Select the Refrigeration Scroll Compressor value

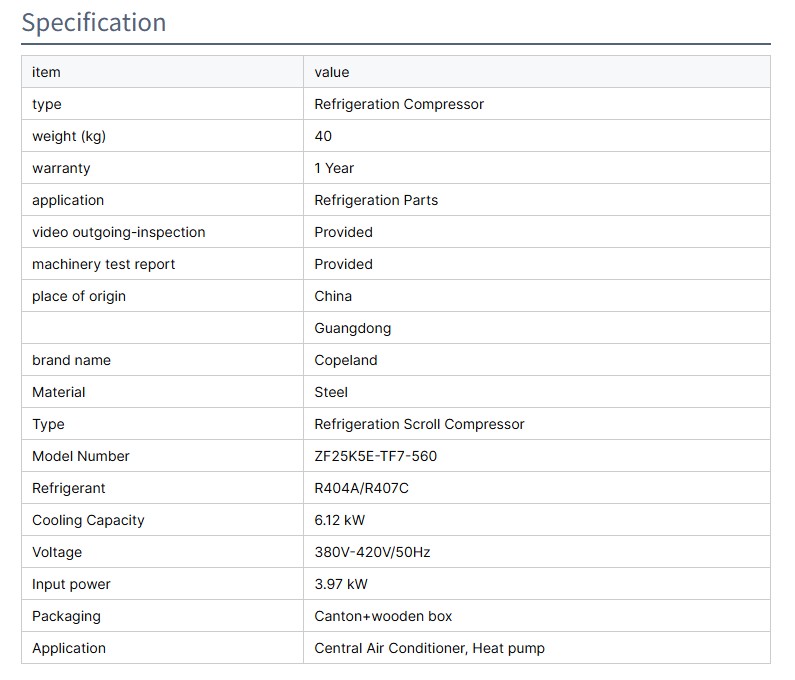click(x=419, y=424)
